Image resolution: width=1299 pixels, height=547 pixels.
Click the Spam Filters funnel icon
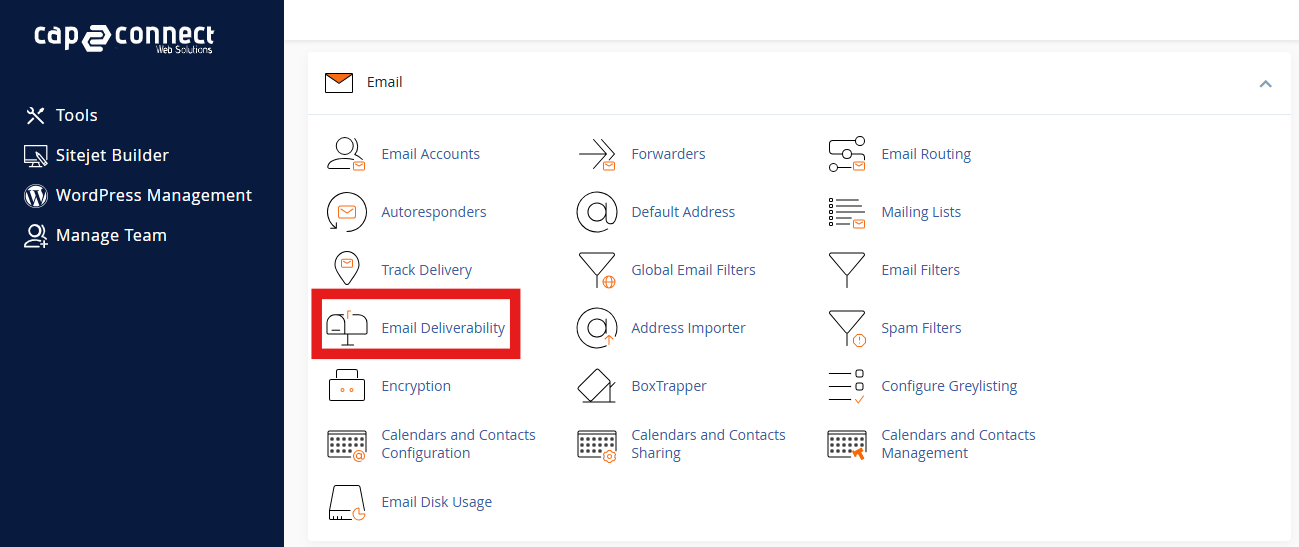tap(847, 328)
